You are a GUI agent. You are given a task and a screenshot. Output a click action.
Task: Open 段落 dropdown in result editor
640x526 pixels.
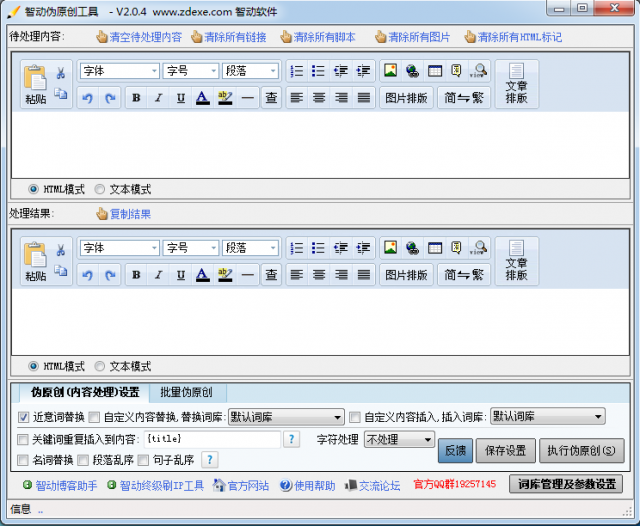250,248
